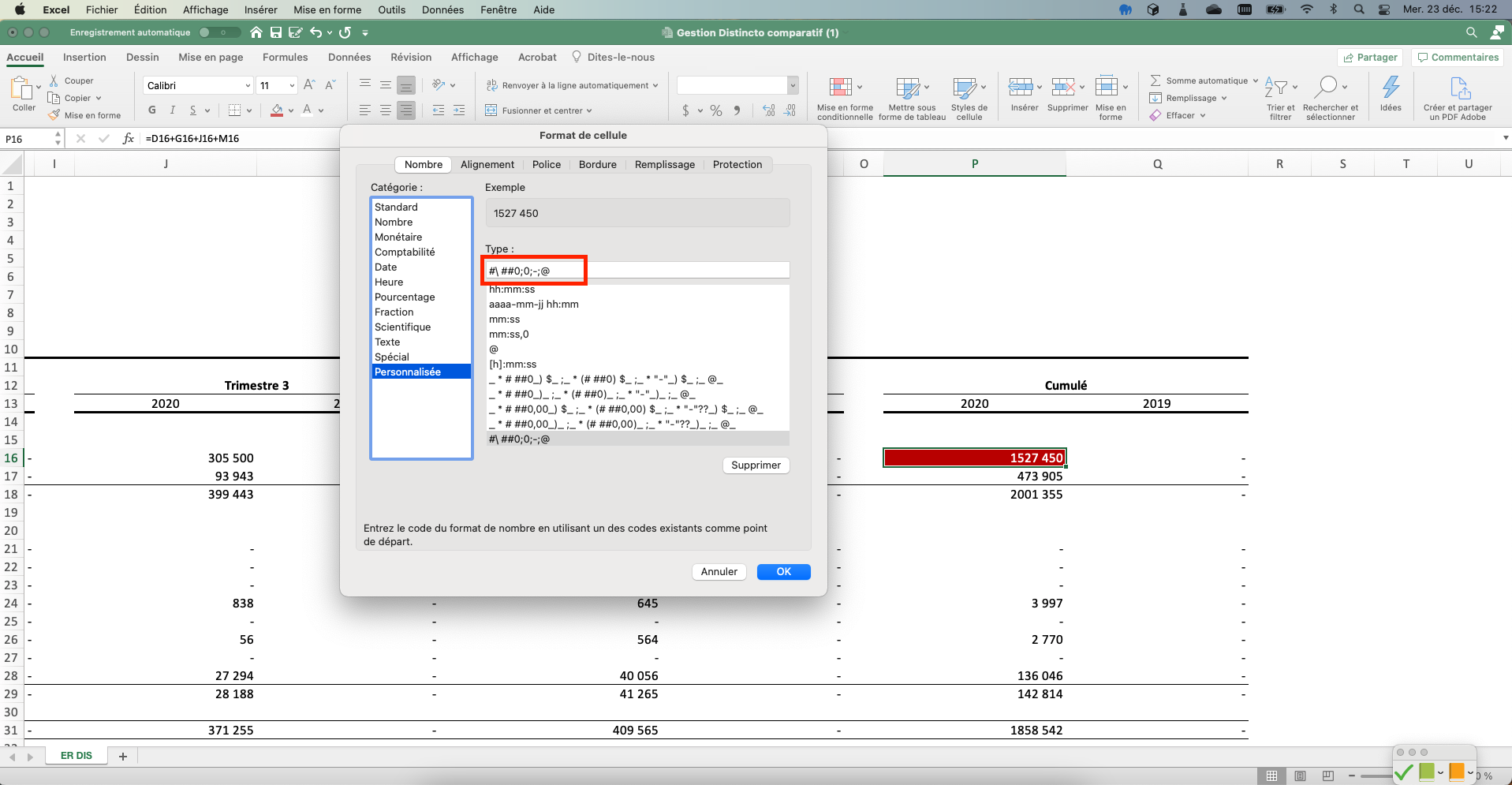The image size is (1512, 785).
Task: Click the Styles de cellule icon
Action: click(x=968, y=95)
